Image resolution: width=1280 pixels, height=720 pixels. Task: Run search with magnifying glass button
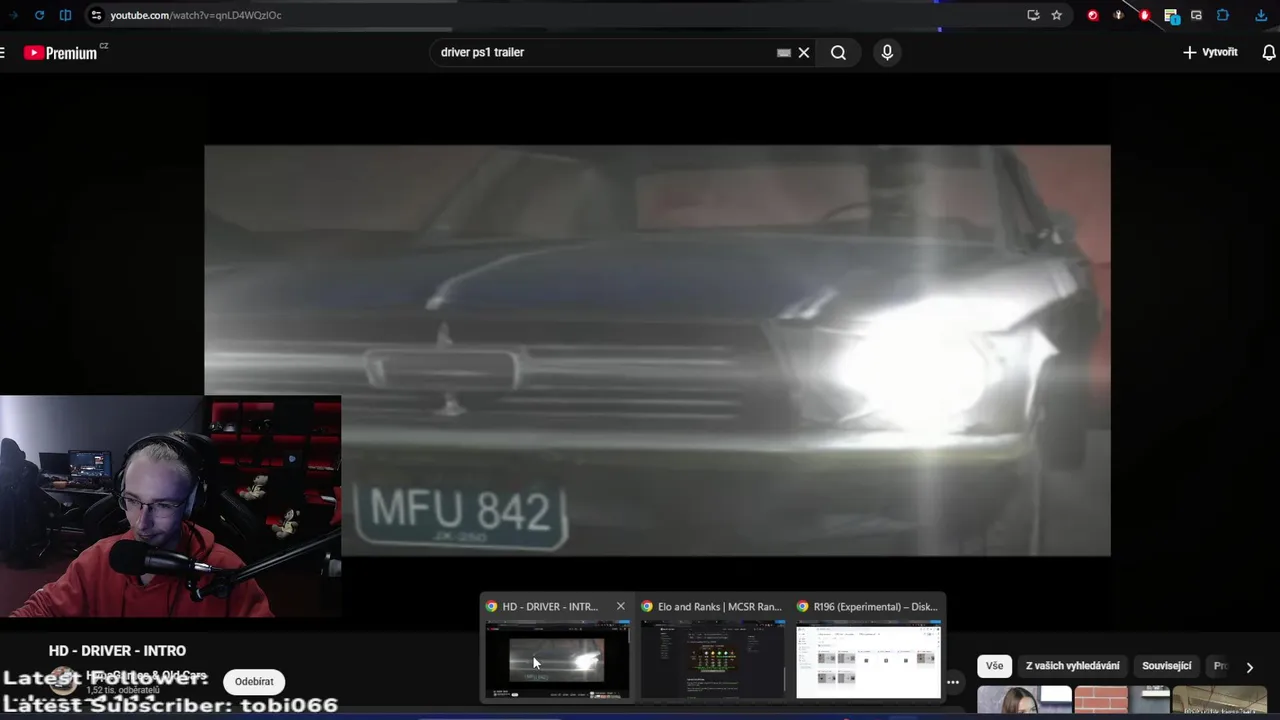coord(838,52)
